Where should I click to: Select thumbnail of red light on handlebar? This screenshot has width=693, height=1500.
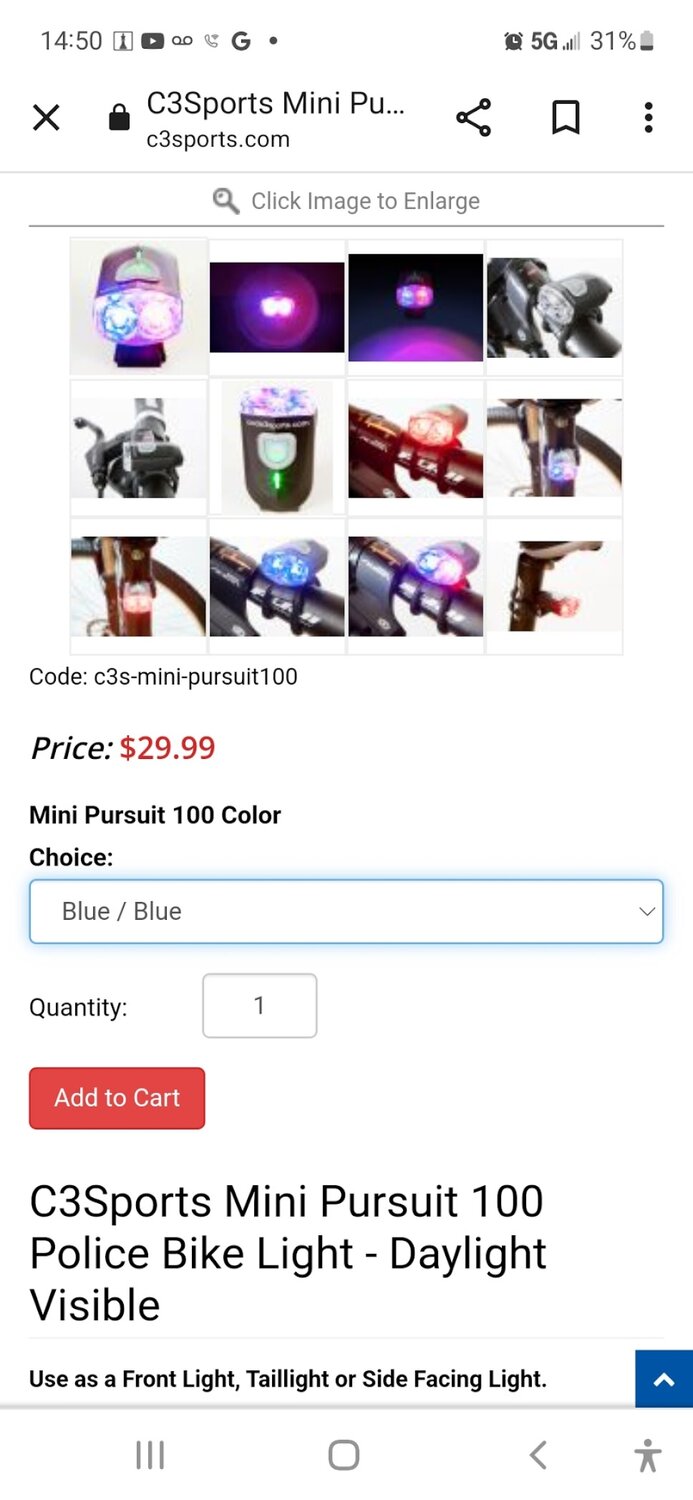coord(416,447)
